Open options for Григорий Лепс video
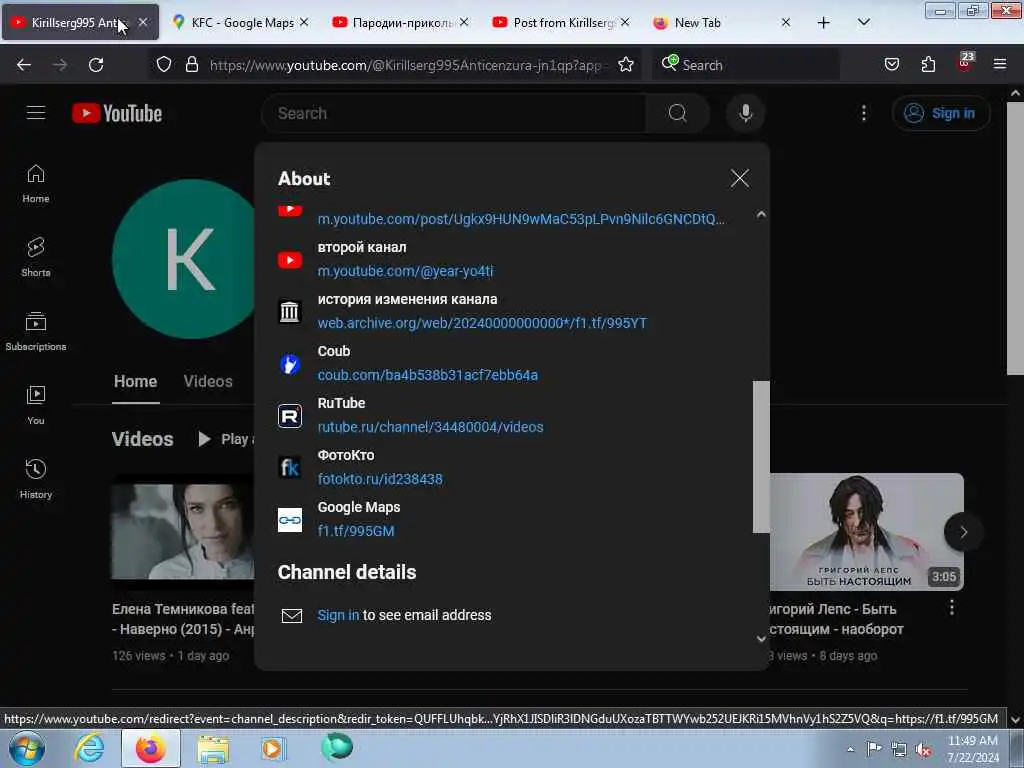The height and width of the screenshot is (768, 1024). tap(952, 608)
